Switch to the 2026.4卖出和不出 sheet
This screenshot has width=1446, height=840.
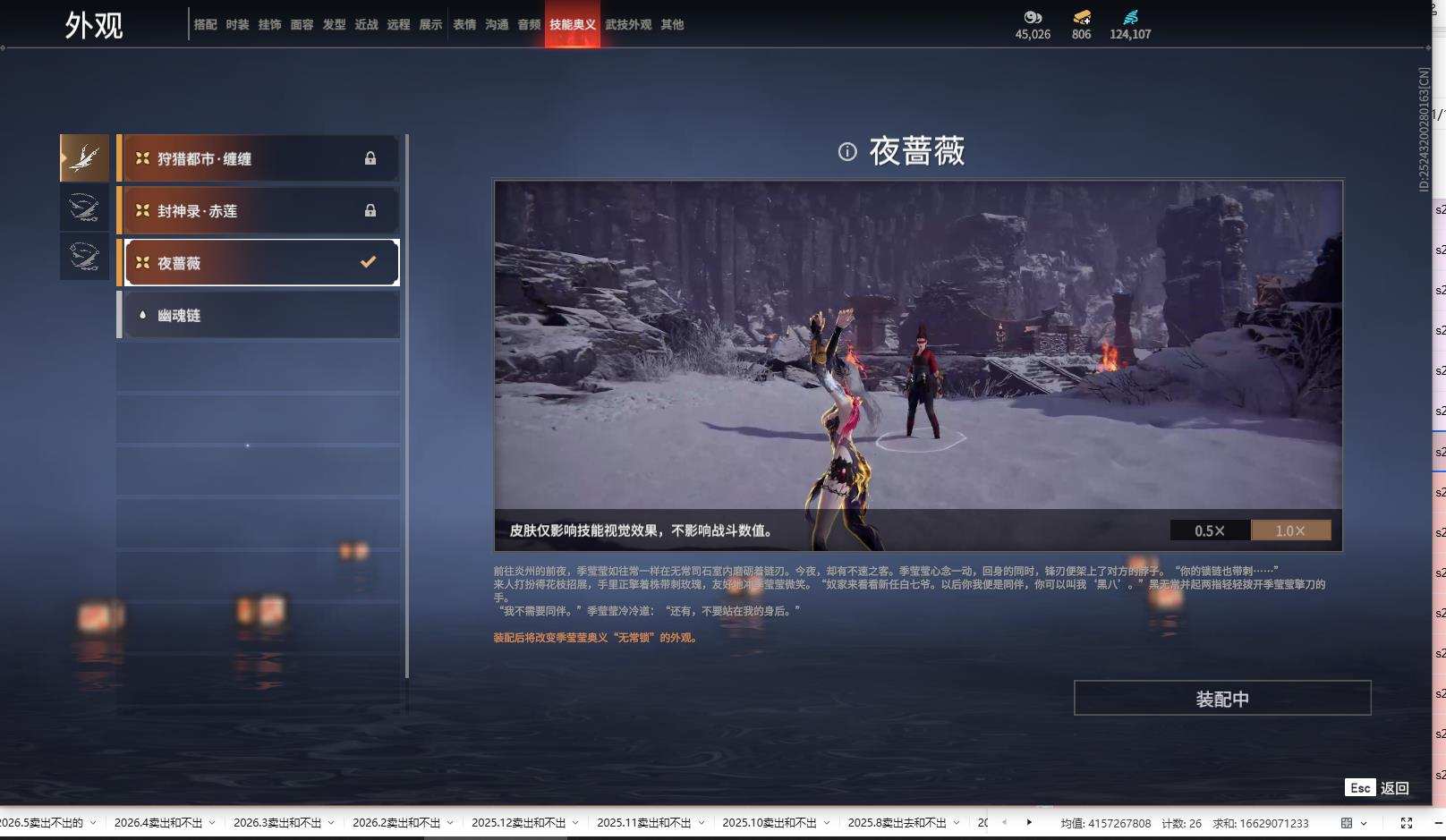tap(158, 823)
